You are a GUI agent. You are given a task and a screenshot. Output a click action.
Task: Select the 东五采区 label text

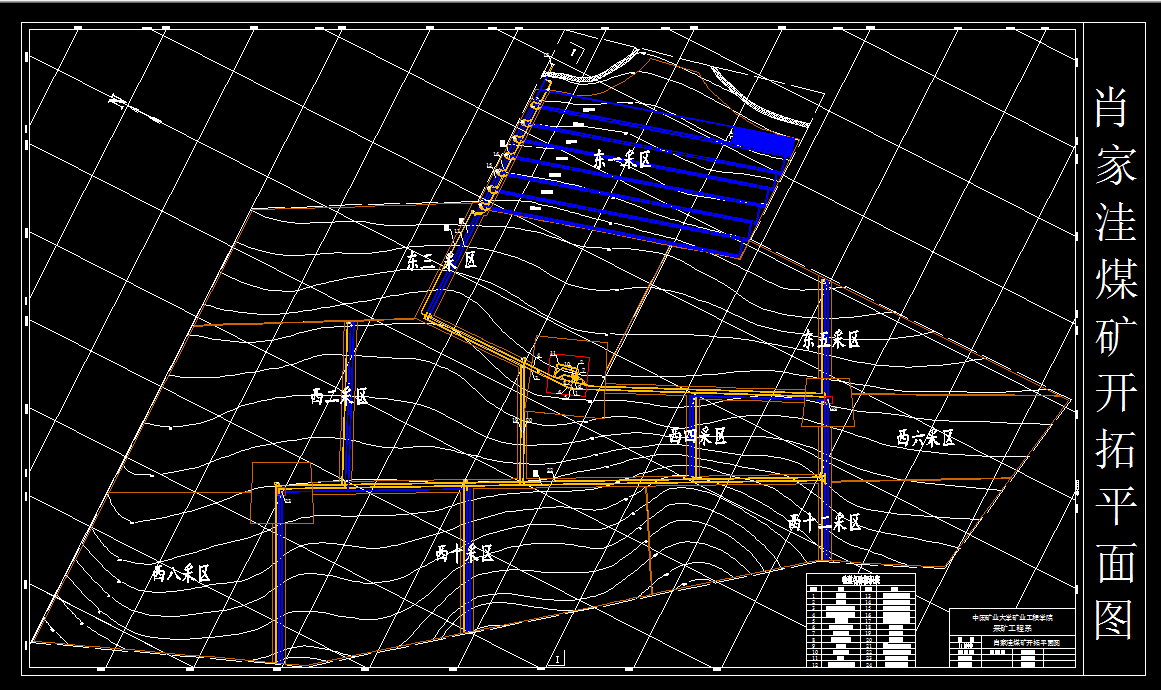pyautogui.click(x=831, y=340)
